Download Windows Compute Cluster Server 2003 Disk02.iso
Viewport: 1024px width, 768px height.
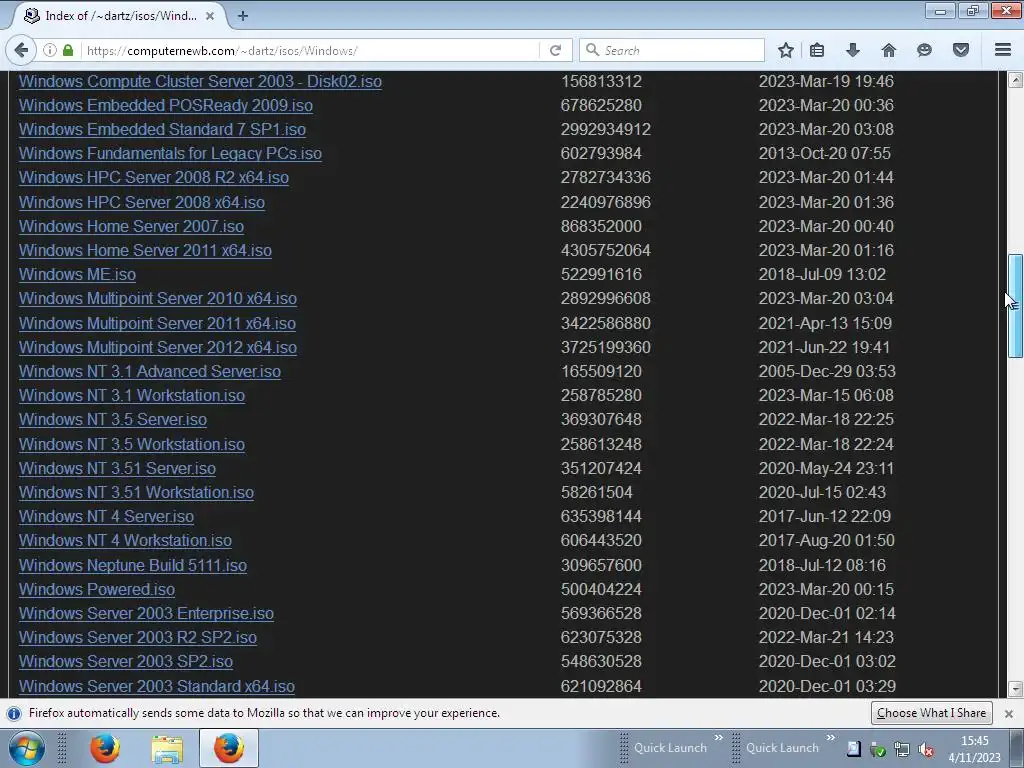[x=200, y=82]
